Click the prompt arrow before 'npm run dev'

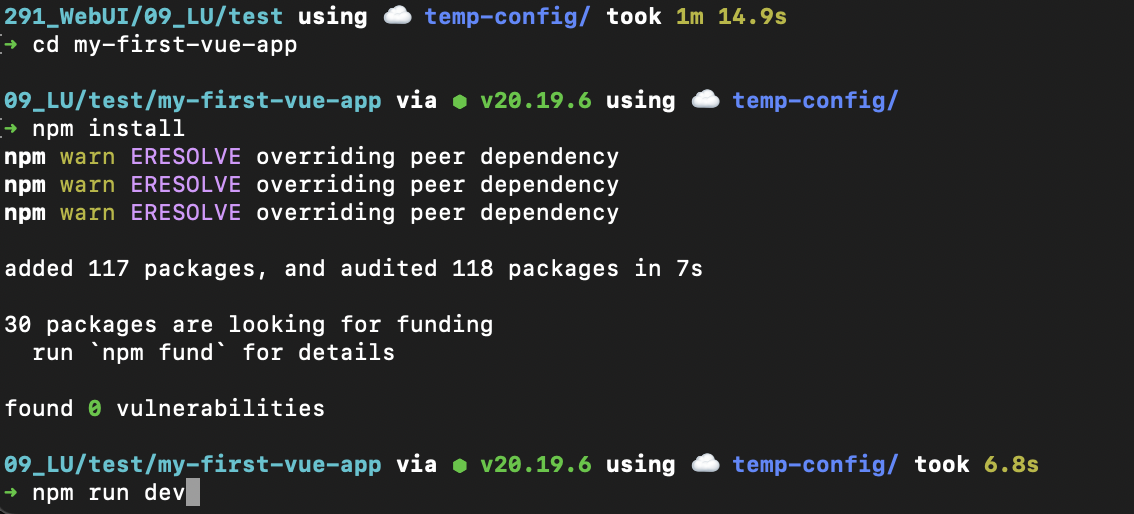(11, 493)
